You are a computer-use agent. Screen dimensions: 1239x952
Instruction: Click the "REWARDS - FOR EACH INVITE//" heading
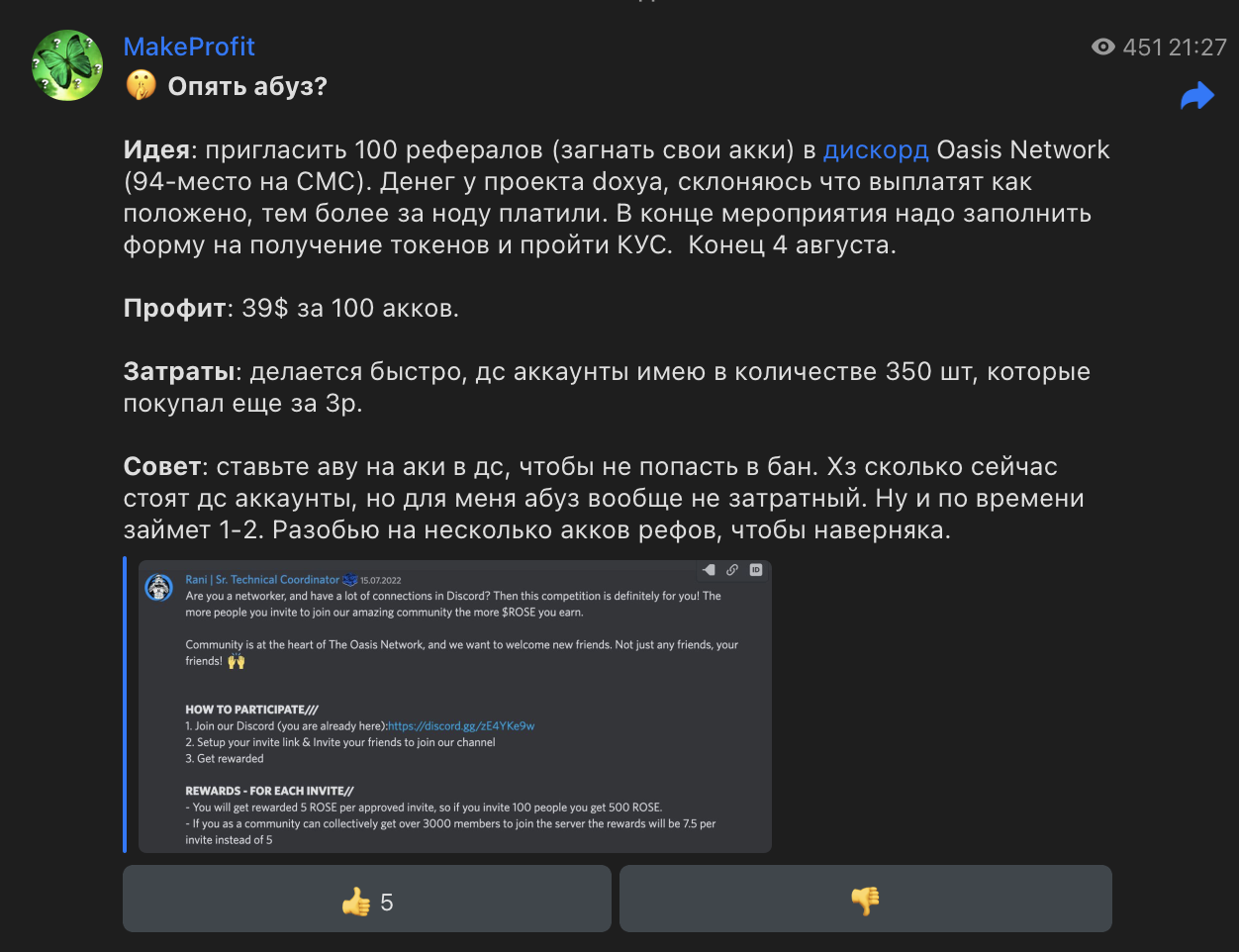click(x=269, y=791)
